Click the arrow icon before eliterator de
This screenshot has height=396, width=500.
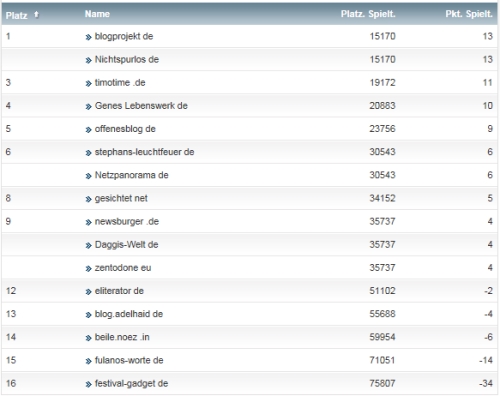click(88, 292)
